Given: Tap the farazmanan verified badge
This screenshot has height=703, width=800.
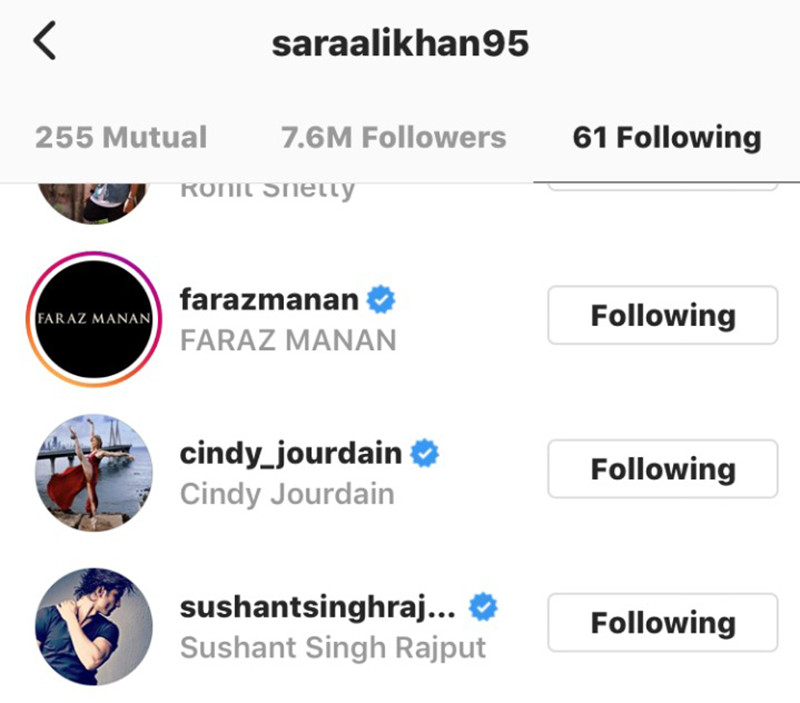Looking at the screenshot, I should (381, 299).
